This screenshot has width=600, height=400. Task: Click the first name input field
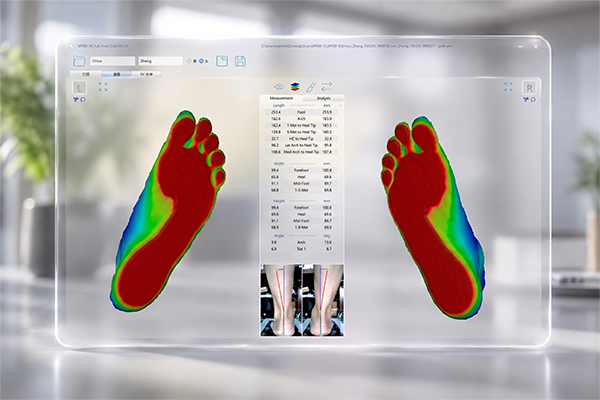[x=113, y=61]
